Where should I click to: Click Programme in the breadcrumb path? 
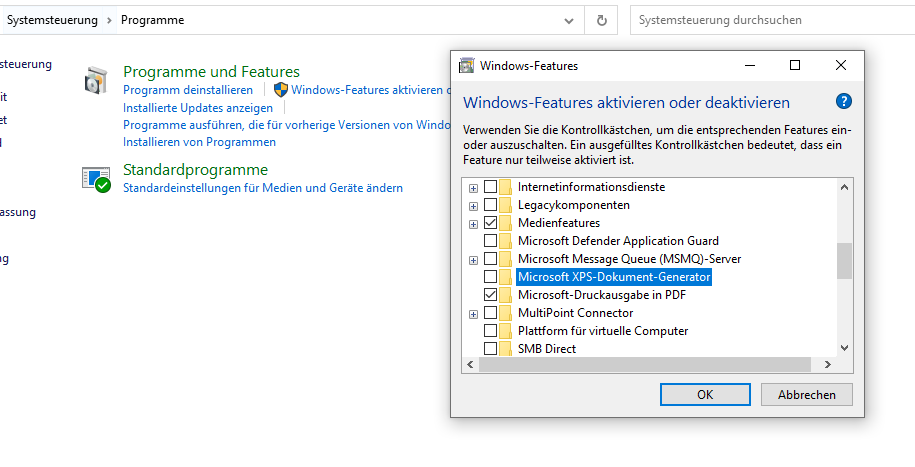point(152,20)
